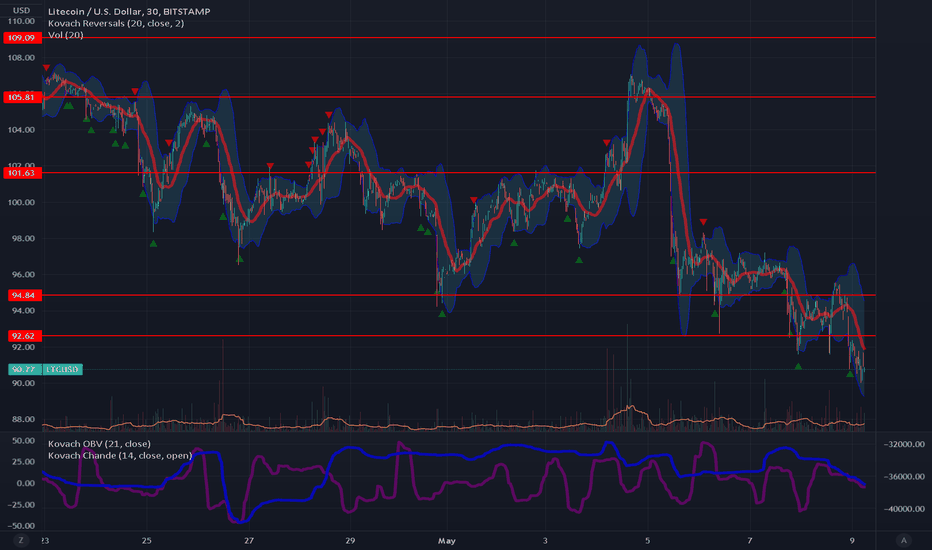Click the -40000.00 OBV scale value

(x=904, y=508)
